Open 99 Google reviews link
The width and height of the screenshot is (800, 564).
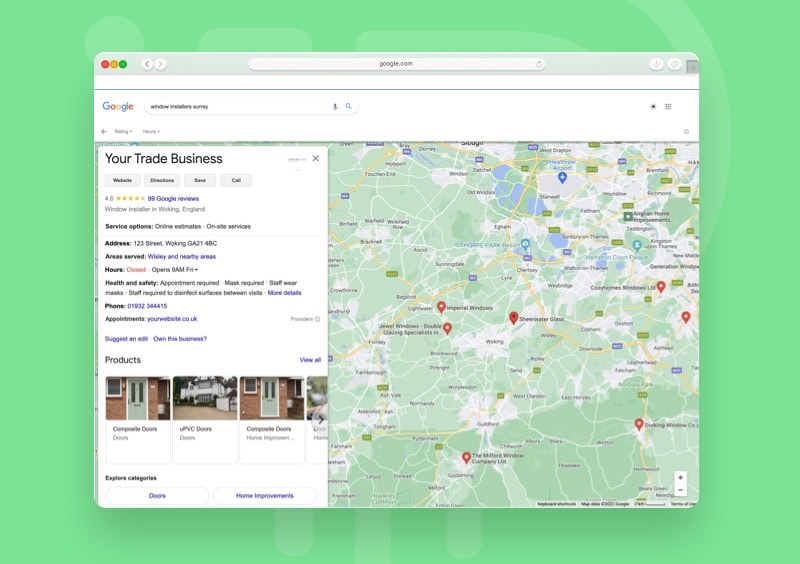coord(173,199)
